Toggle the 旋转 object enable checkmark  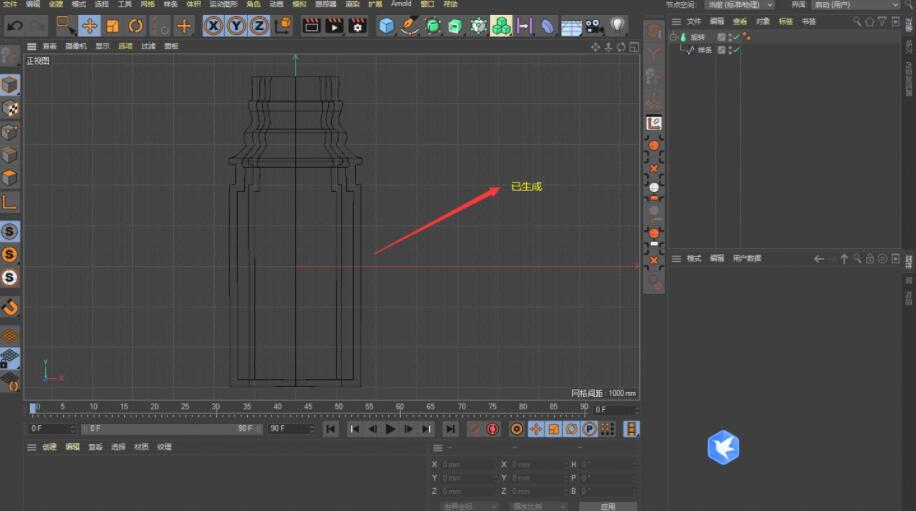point(735,37)
